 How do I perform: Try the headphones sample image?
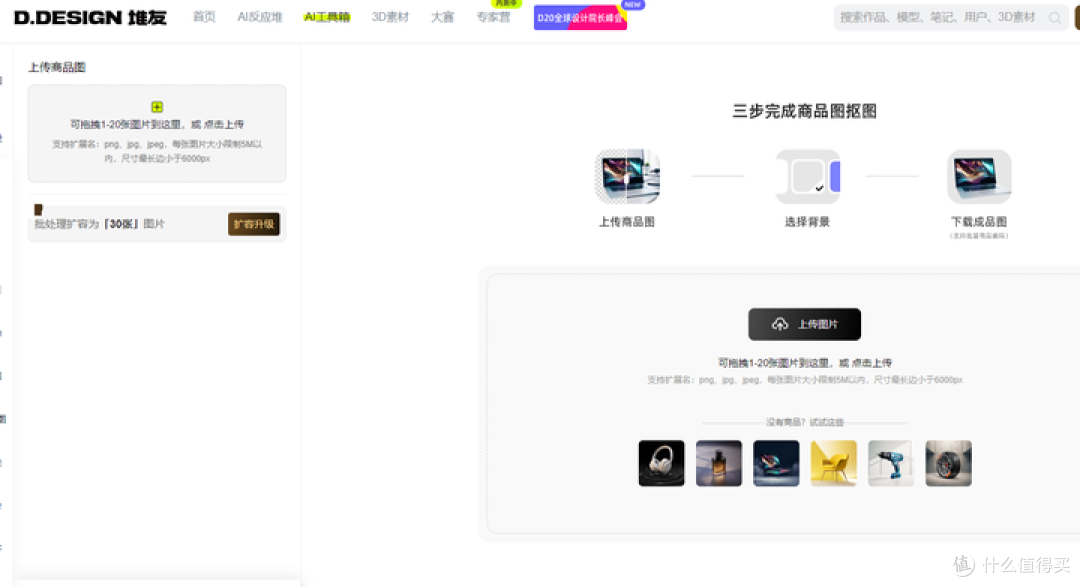(661, 463)
